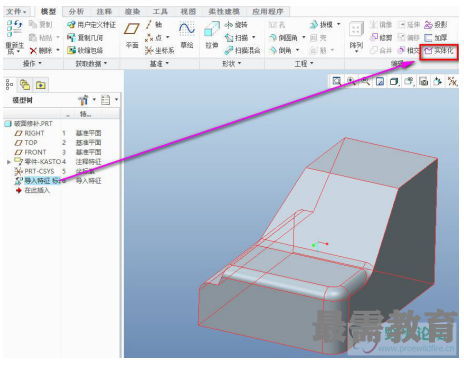The width and height of the screenshot is (464, 366).
Task: Click the zoom out magnifier icon
Action: tap(365, 81)
